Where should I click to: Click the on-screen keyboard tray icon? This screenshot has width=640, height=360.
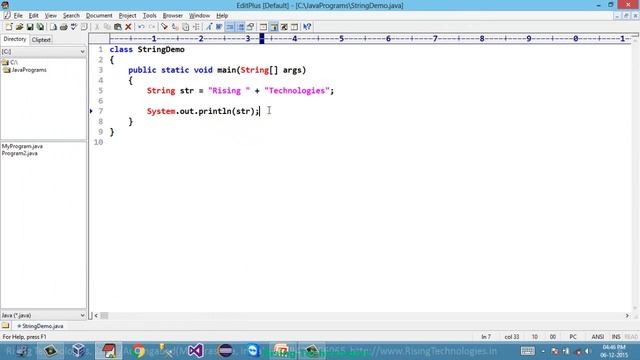(527, 351)
